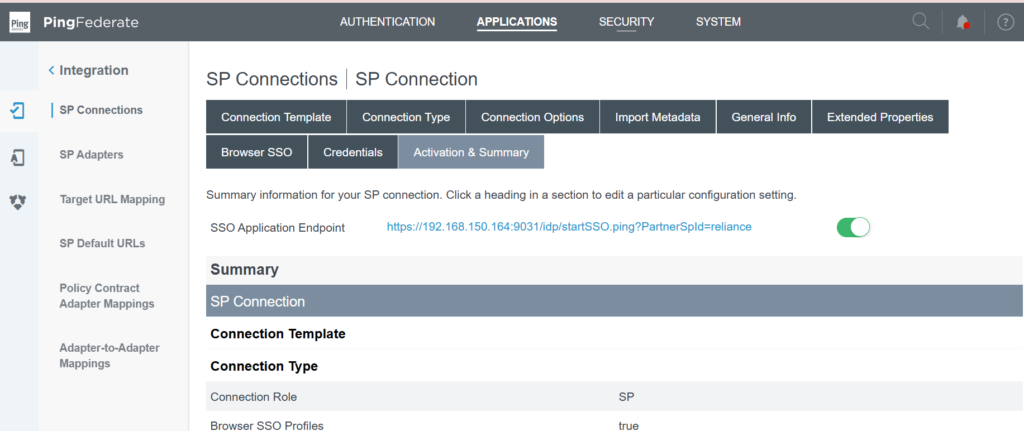This screenshot has height=431, width=1024.
Task: Open SP Default URLs in sidebar
Action: point(102,244)
